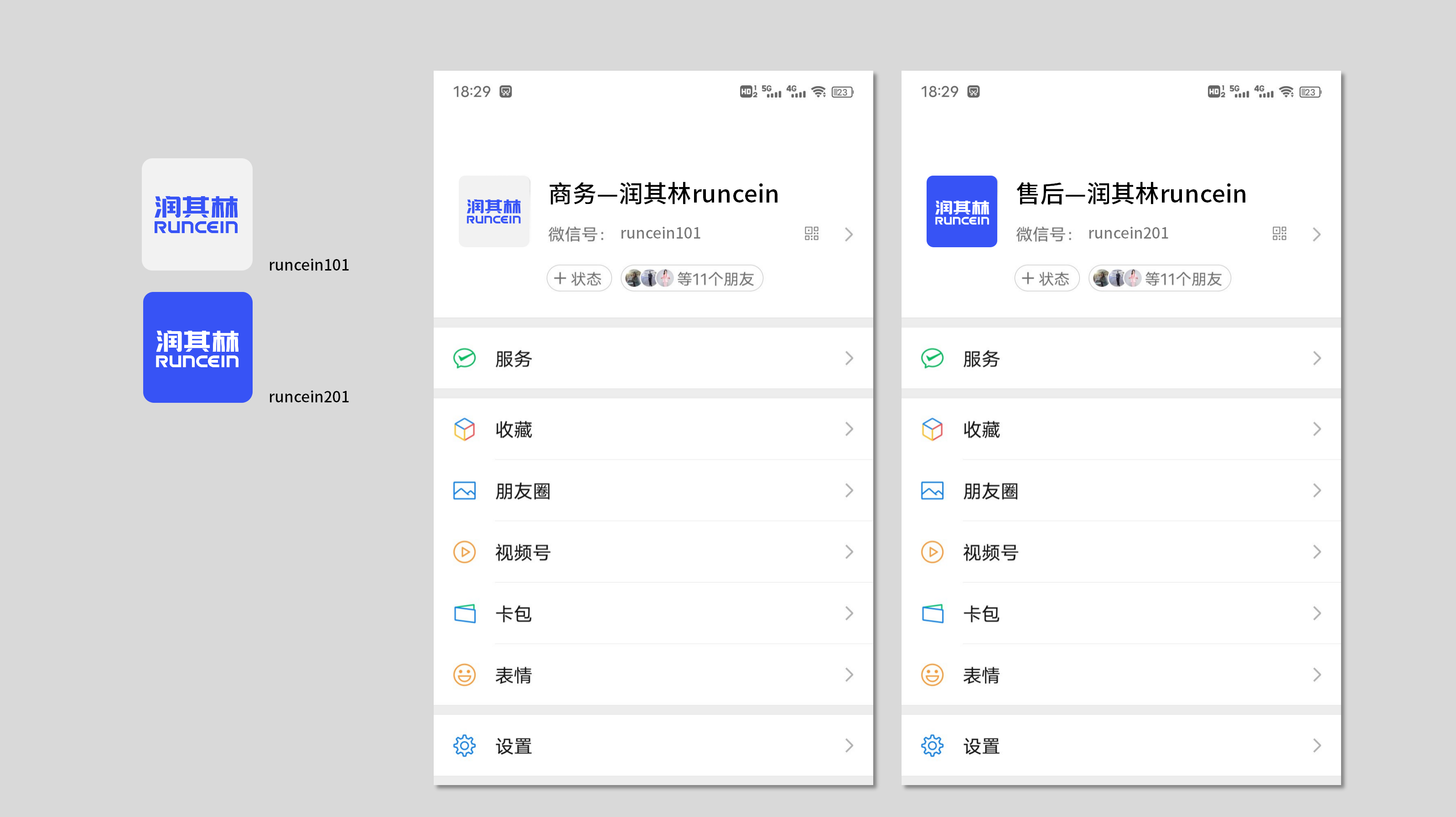This screenshot has width=1456, height=817.
Task: Open 卡包 wallet icon in runcein101 screen
Action: (465, 614)
